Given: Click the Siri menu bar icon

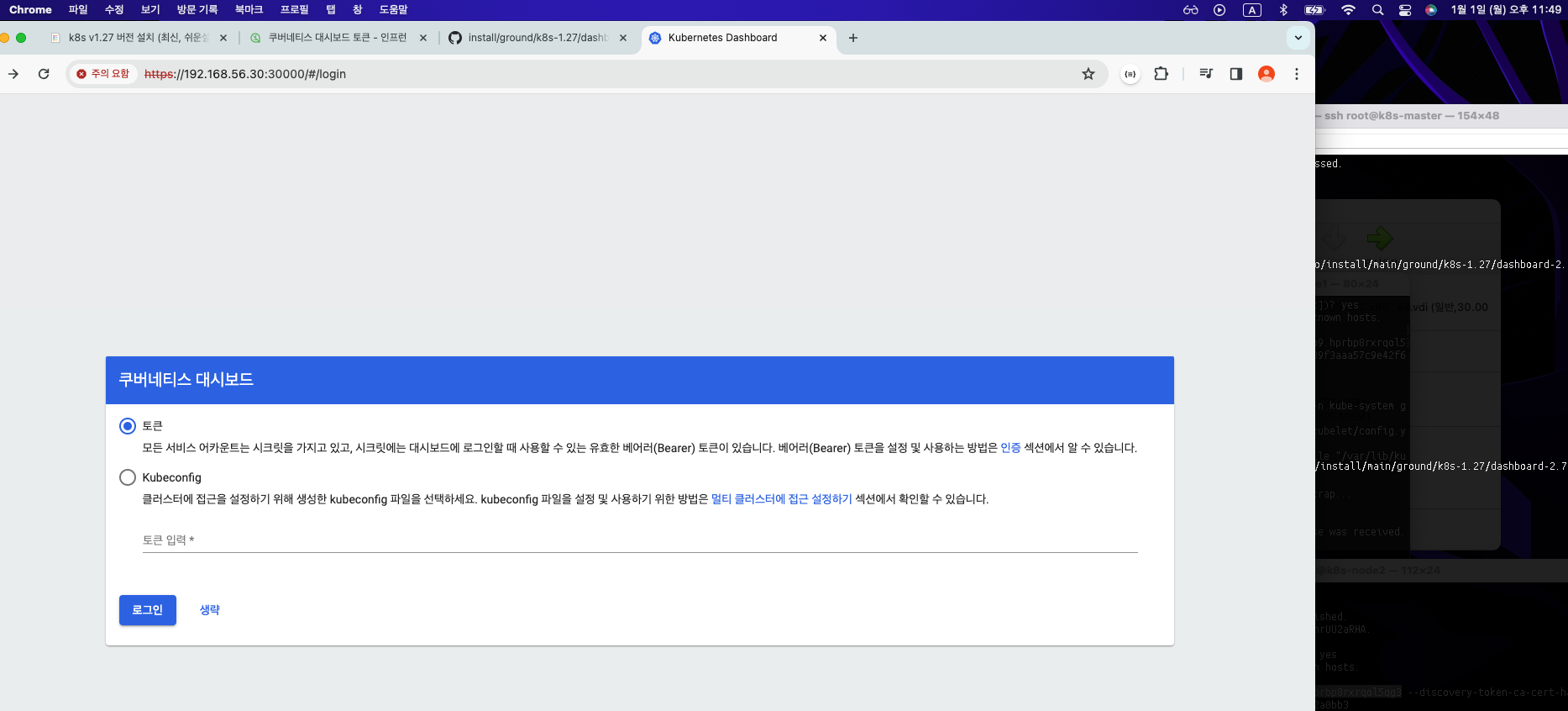Looking at the screenshot, I should tap(1431, 10).
